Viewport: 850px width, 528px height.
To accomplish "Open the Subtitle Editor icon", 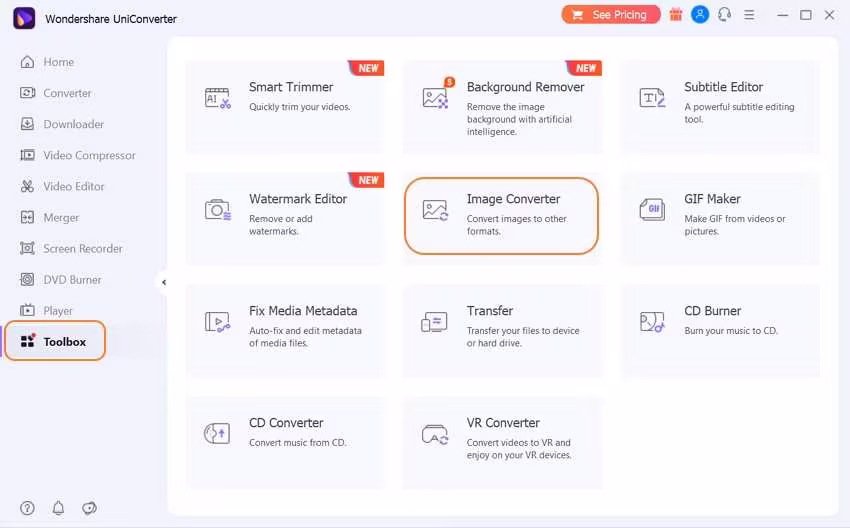I will point(652,98).
